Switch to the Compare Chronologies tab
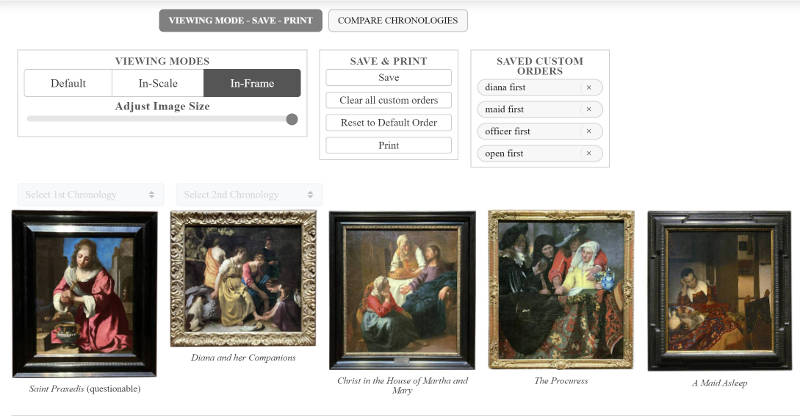 pos(397,20)
